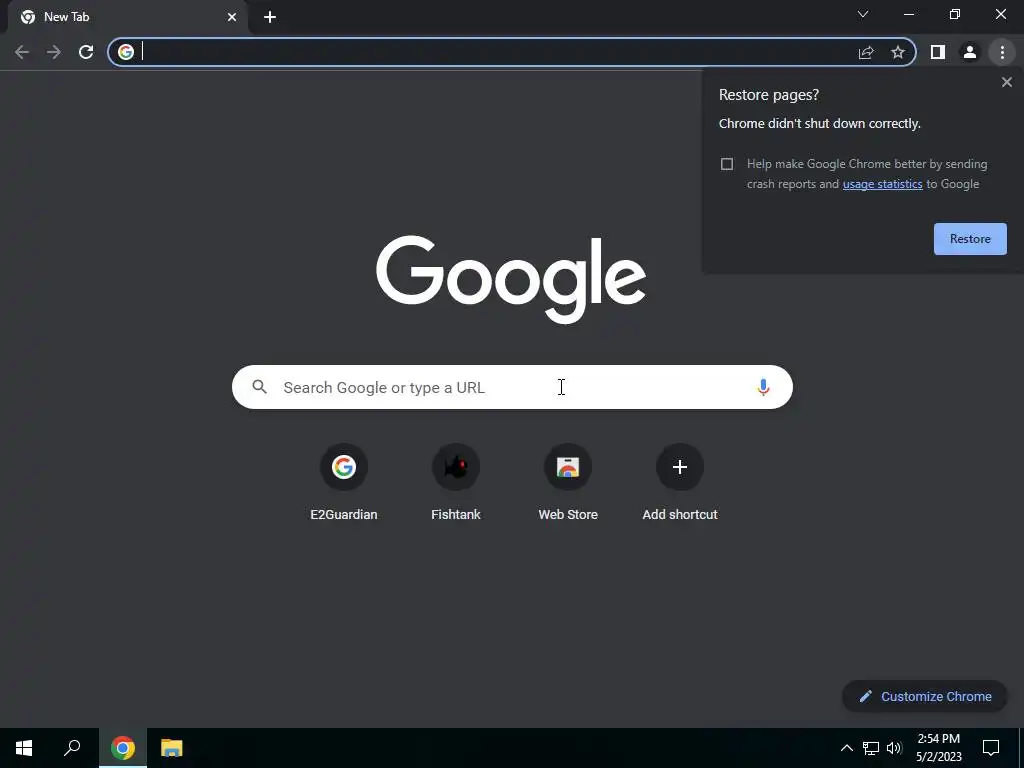Click Chrome icon in the taskbar
Screen dimensions: 1024x768
click(123, 748)
